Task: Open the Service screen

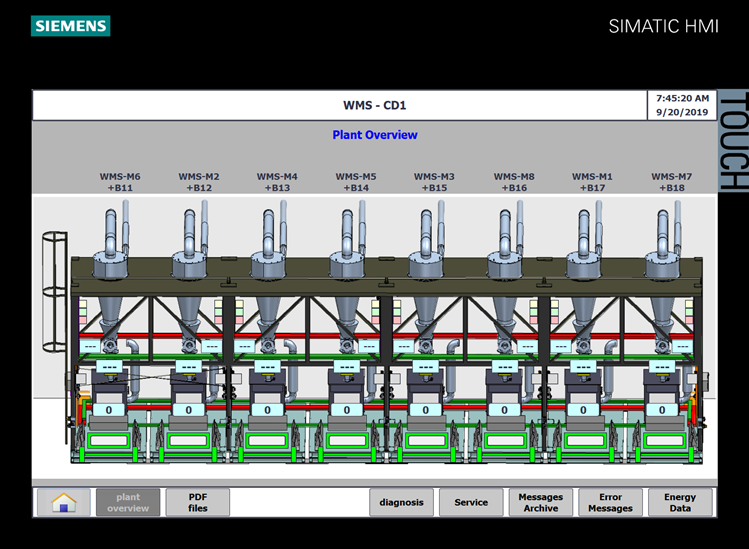Action: pyautogui.click(x=471, y=502)
